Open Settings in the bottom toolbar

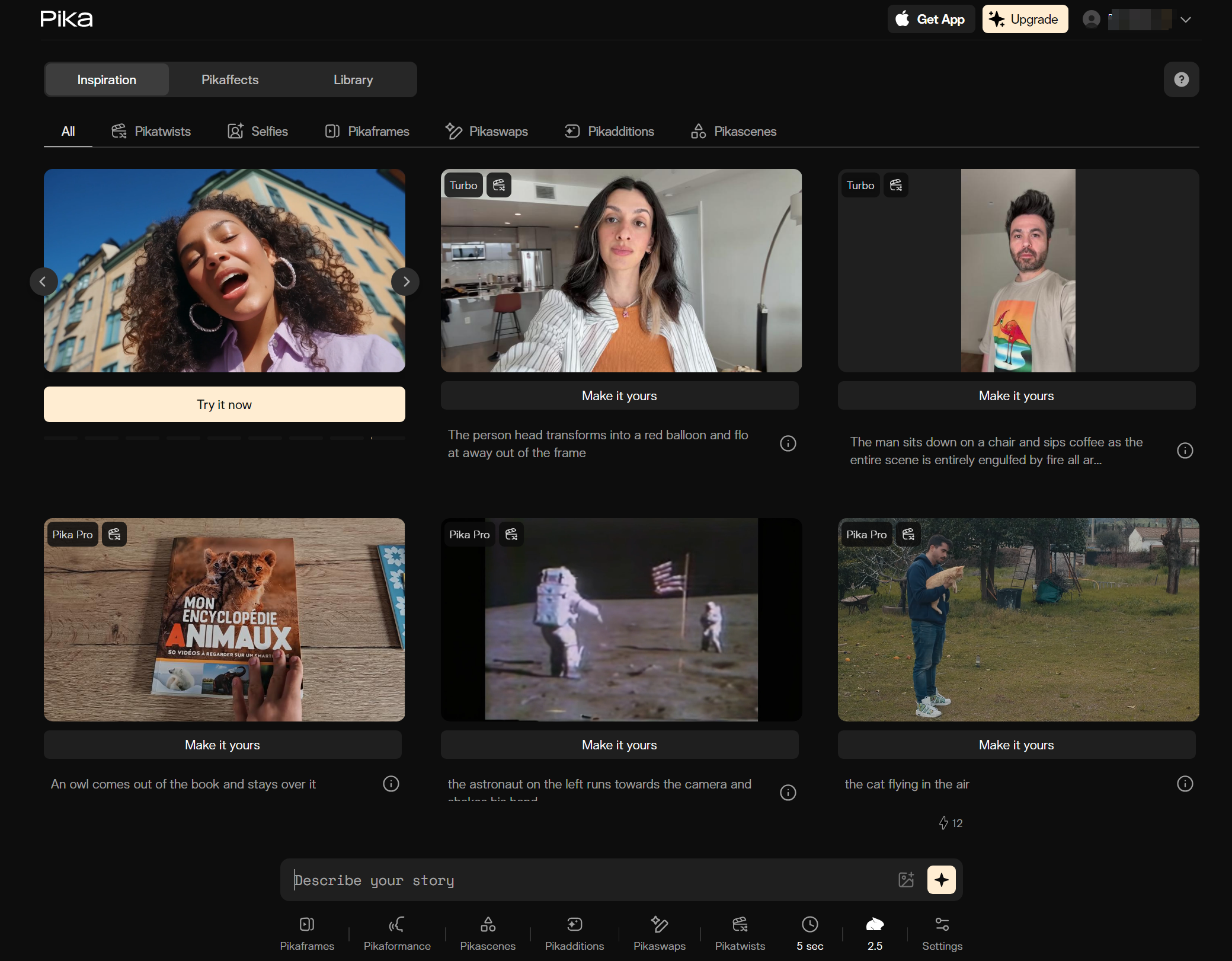942,933
